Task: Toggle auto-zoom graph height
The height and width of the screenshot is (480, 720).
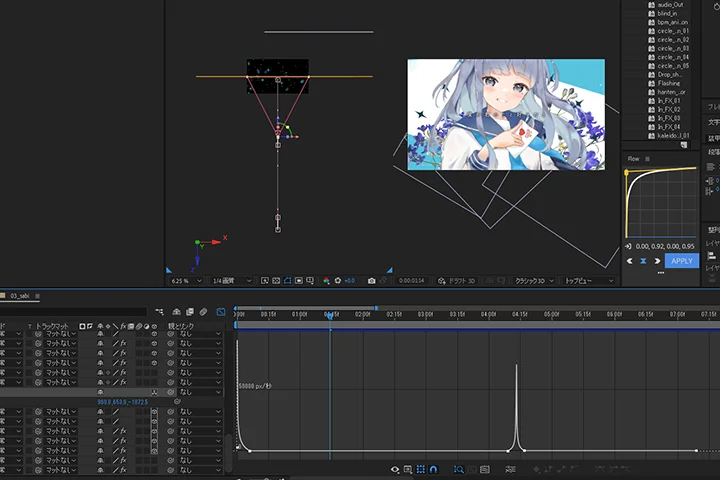Action: 459,469
